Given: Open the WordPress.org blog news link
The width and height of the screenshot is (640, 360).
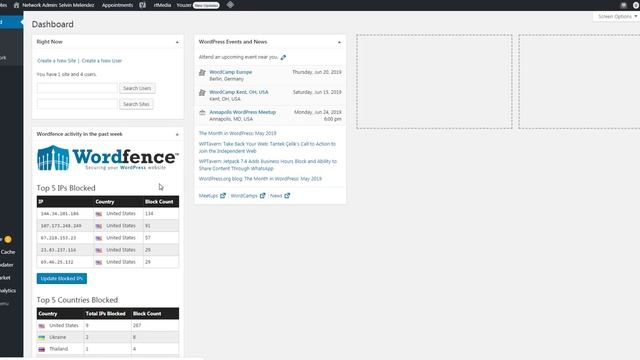Looking at the screenshot, I should [x=260, y=179].
